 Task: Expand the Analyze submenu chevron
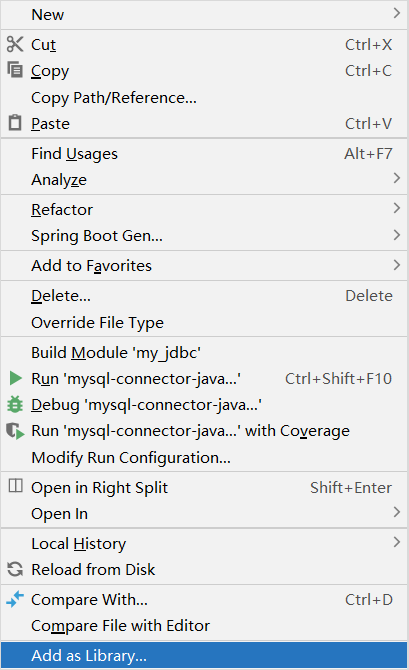click(397, 178)
